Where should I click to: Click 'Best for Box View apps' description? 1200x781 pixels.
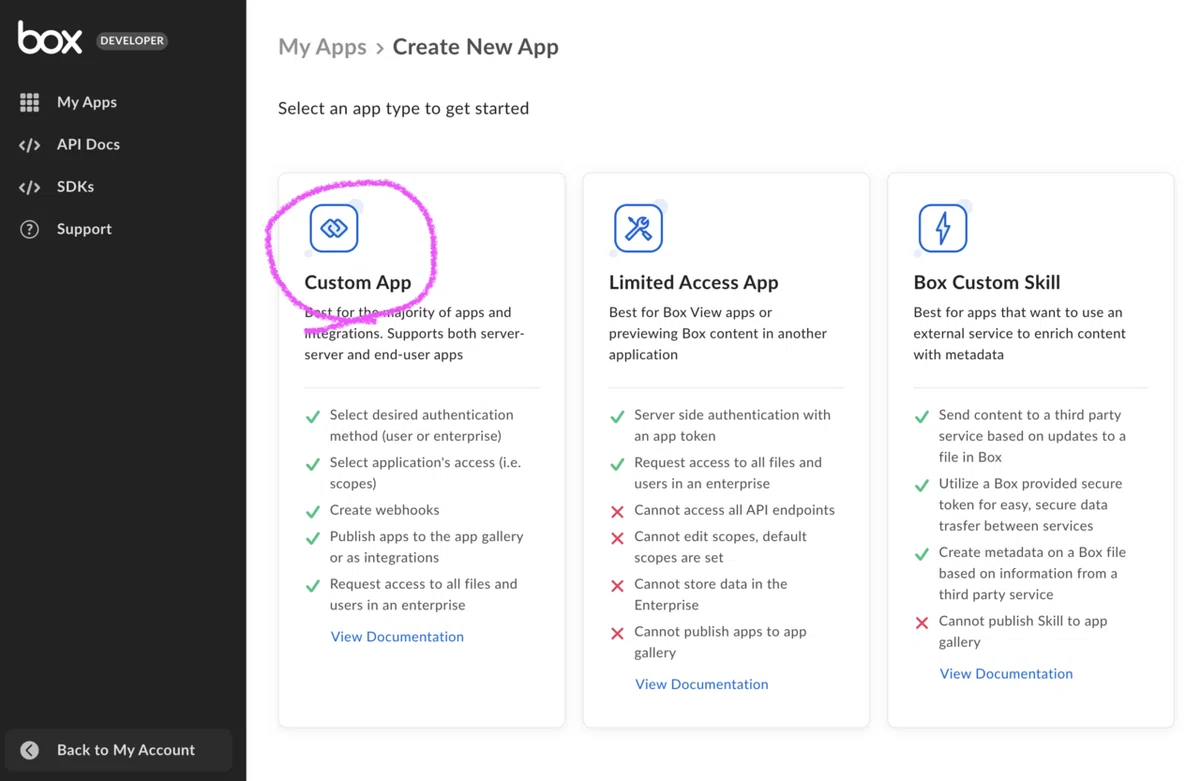coord(718,333)
